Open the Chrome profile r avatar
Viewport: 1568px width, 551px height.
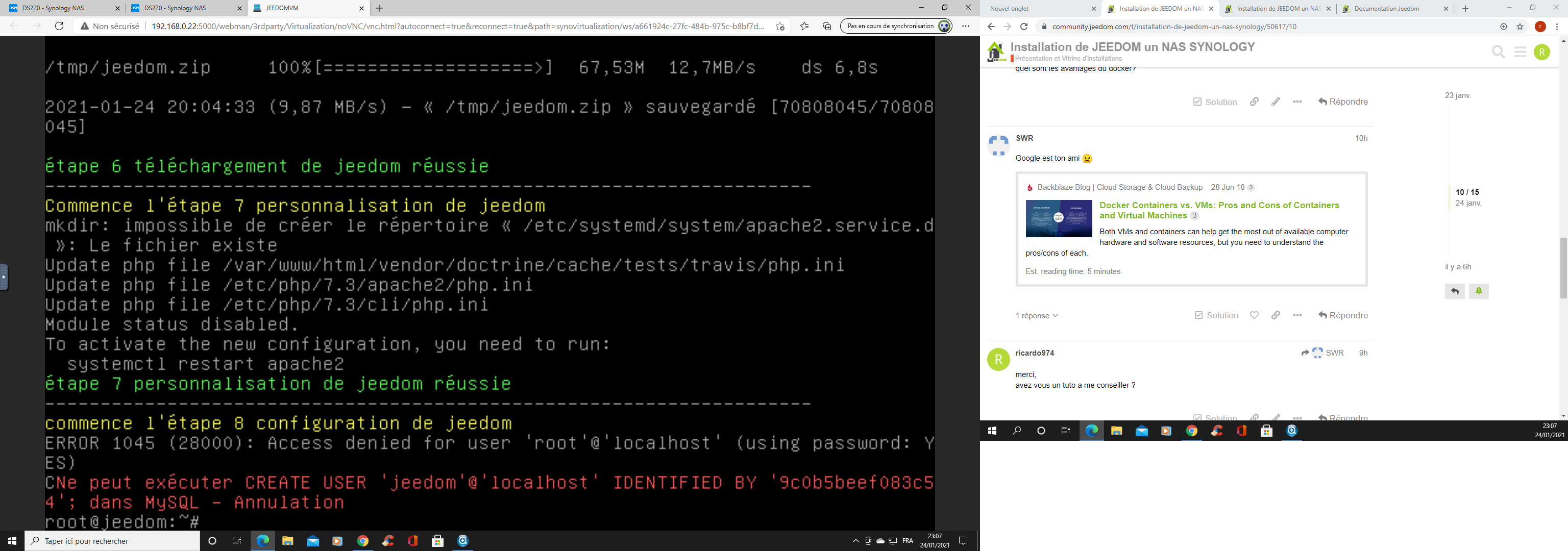[1540, 27]
